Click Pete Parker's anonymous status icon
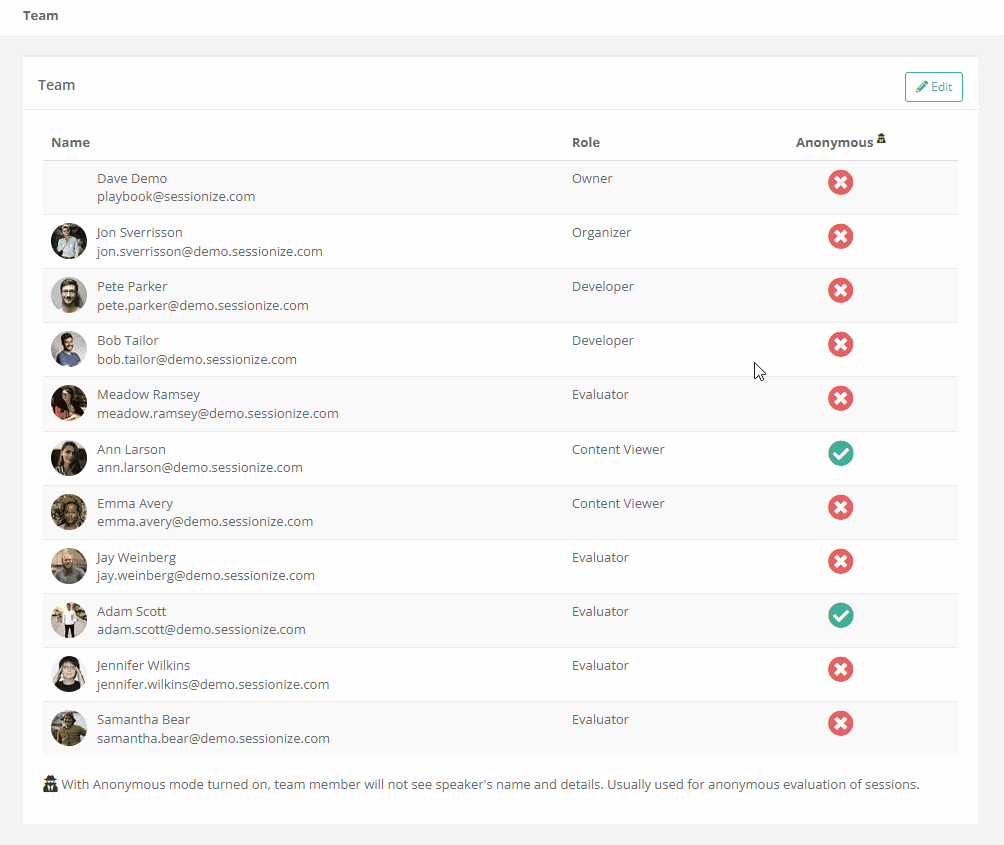 tap(840, 291)
